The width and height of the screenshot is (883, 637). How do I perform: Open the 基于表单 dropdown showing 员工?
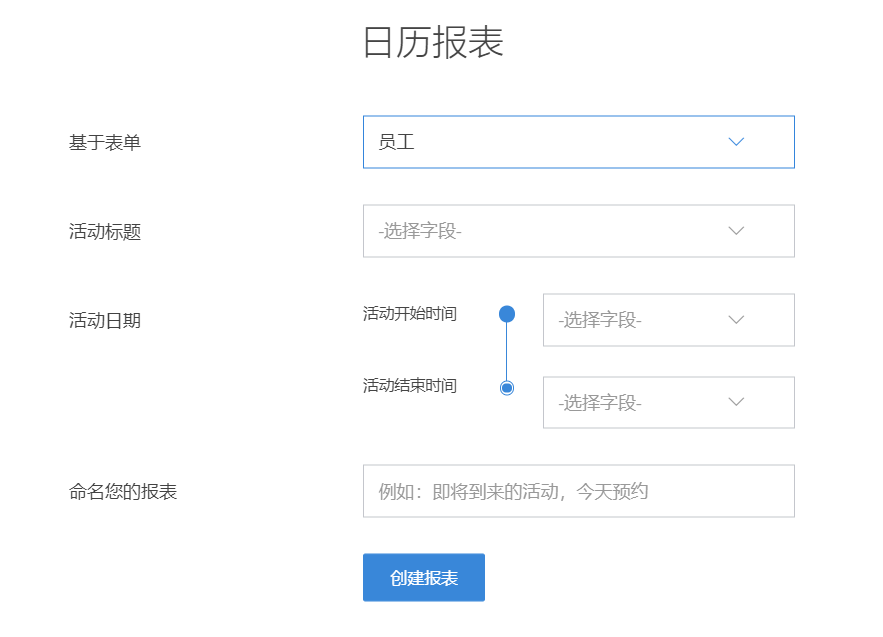tap(578, 142)
